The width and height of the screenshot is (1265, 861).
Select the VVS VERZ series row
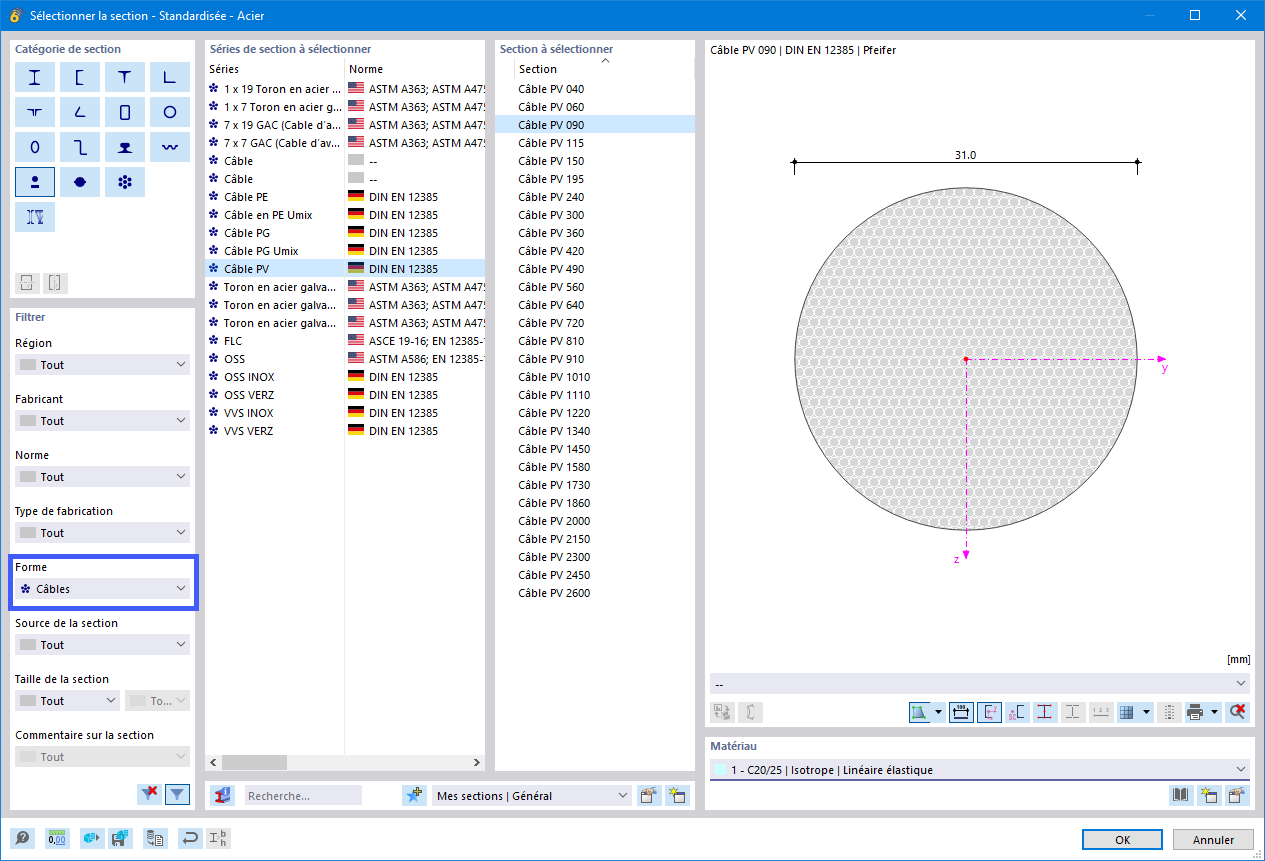[345, 431]
